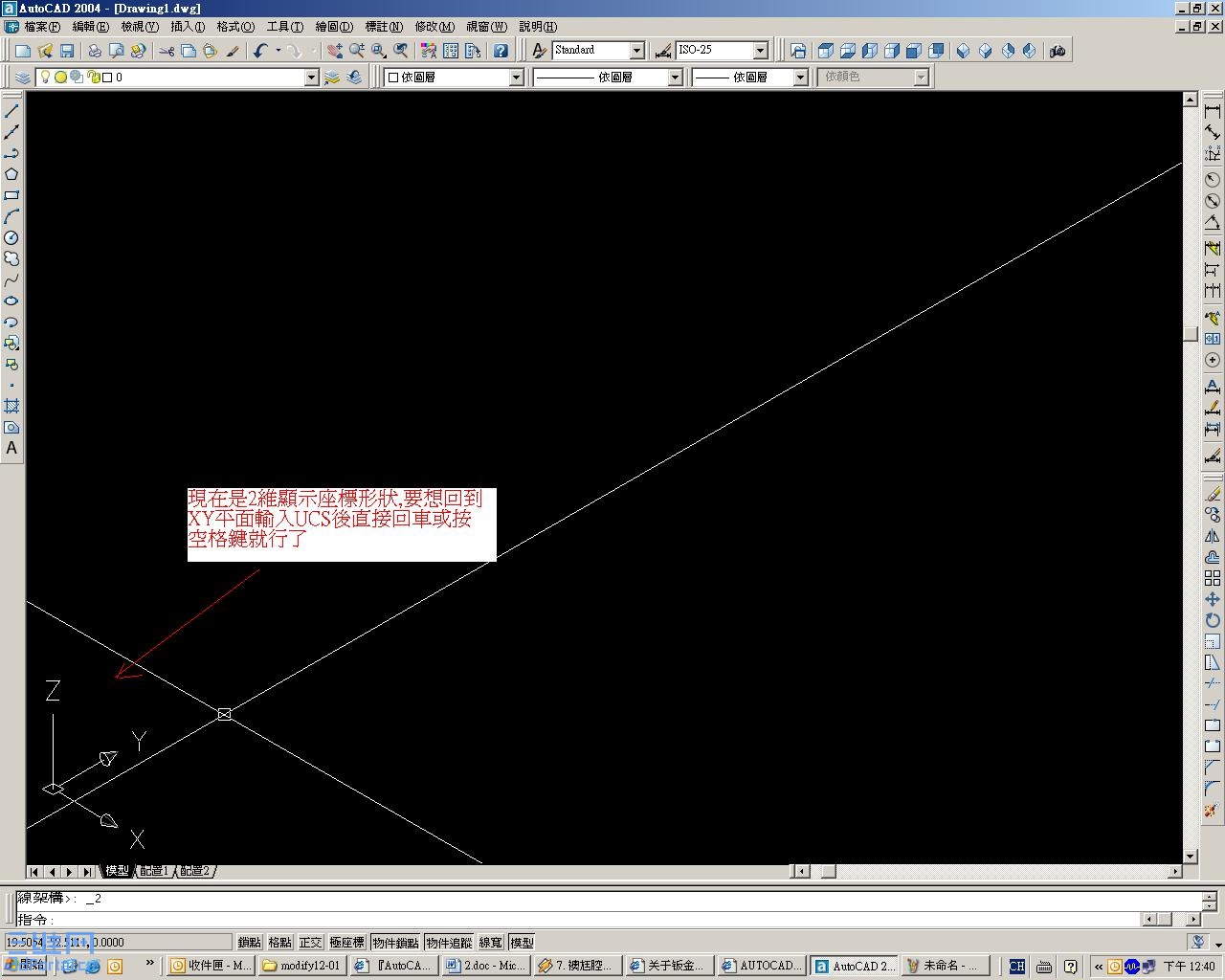Image resolution: width=1225 pixels, height=980 pixels.
Task: Click the Dimension Style icon beside ISO-25
Action: 663,51
